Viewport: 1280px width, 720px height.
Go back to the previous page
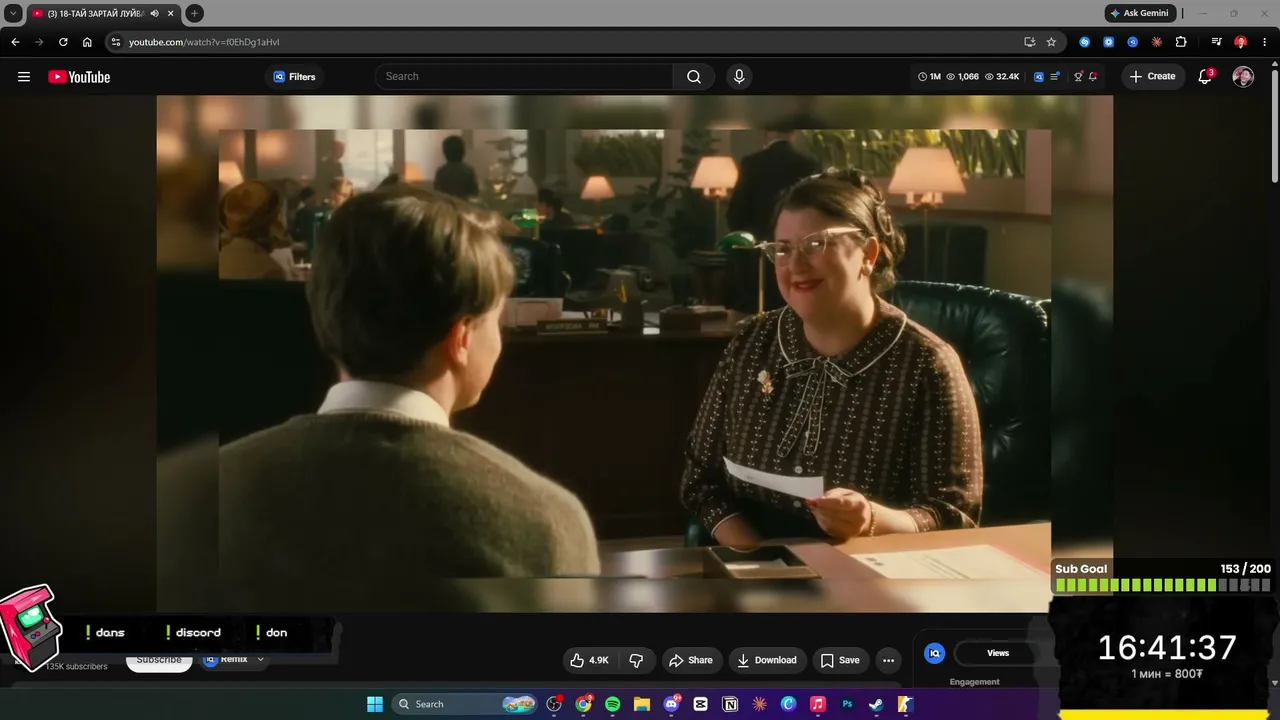(15, 42)
